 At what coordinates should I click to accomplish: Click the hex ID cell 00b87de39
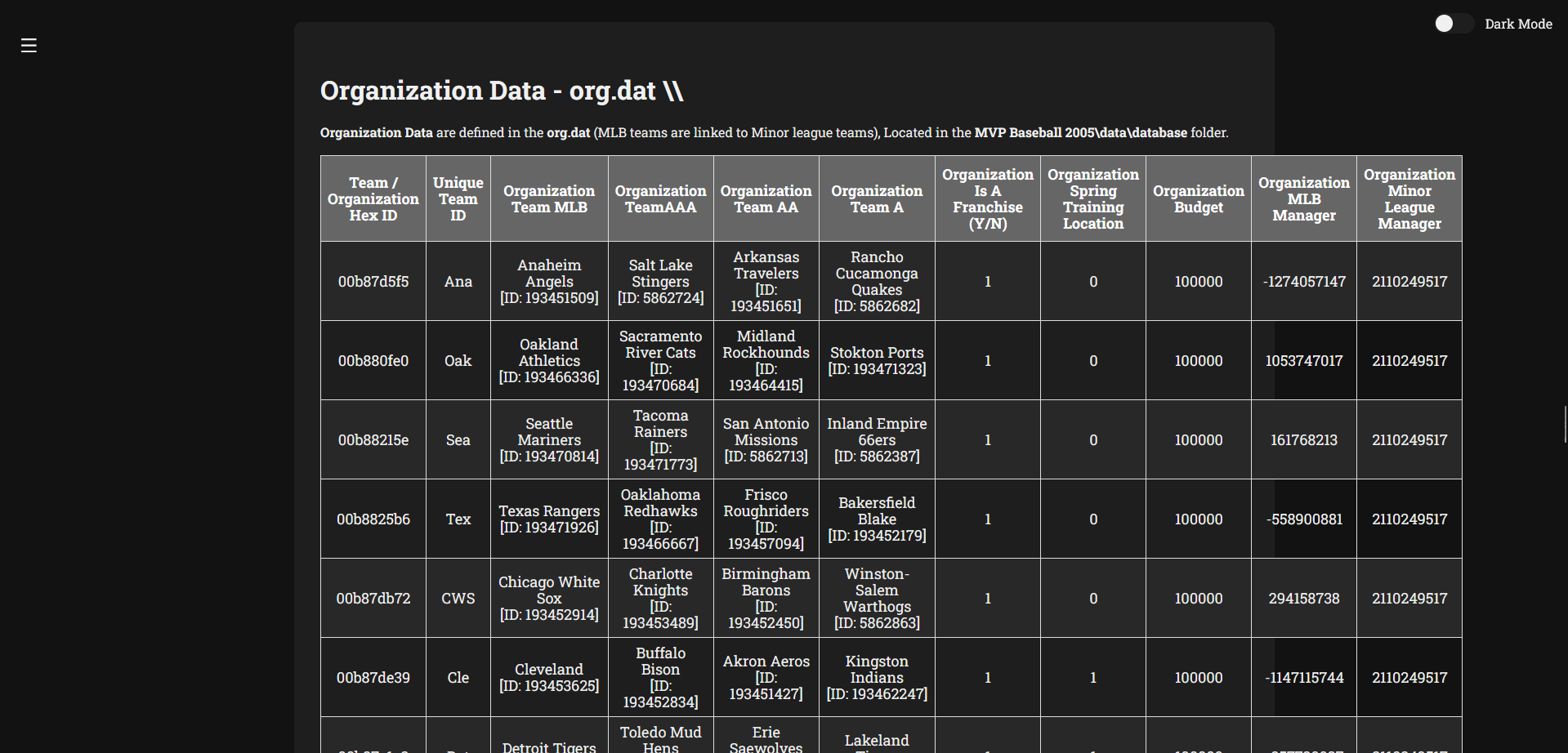[373, 678]
